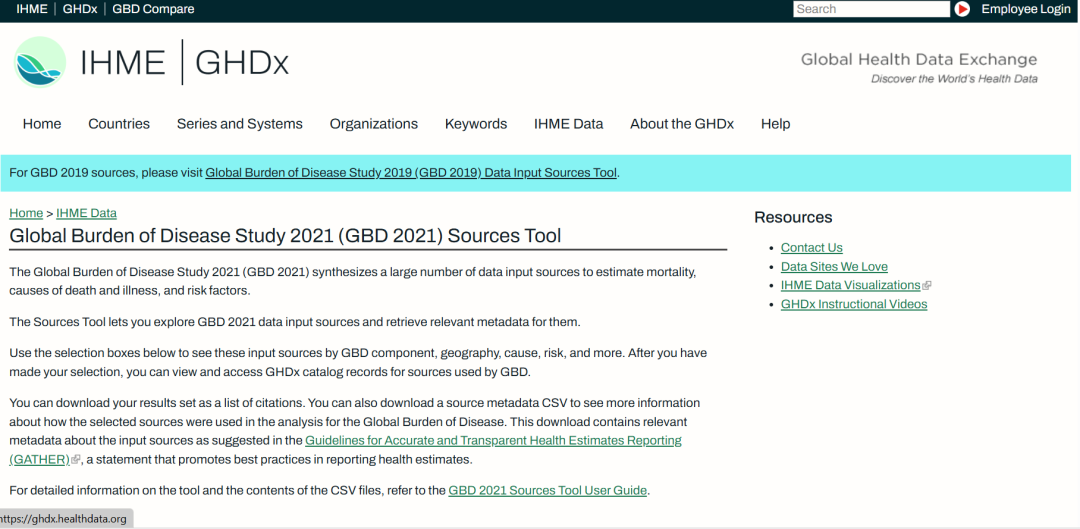Image resolution: width=1080 pixels, height=529 pixels.
Task: Go to the Home menu item
Action: click(x=42, y=124)
